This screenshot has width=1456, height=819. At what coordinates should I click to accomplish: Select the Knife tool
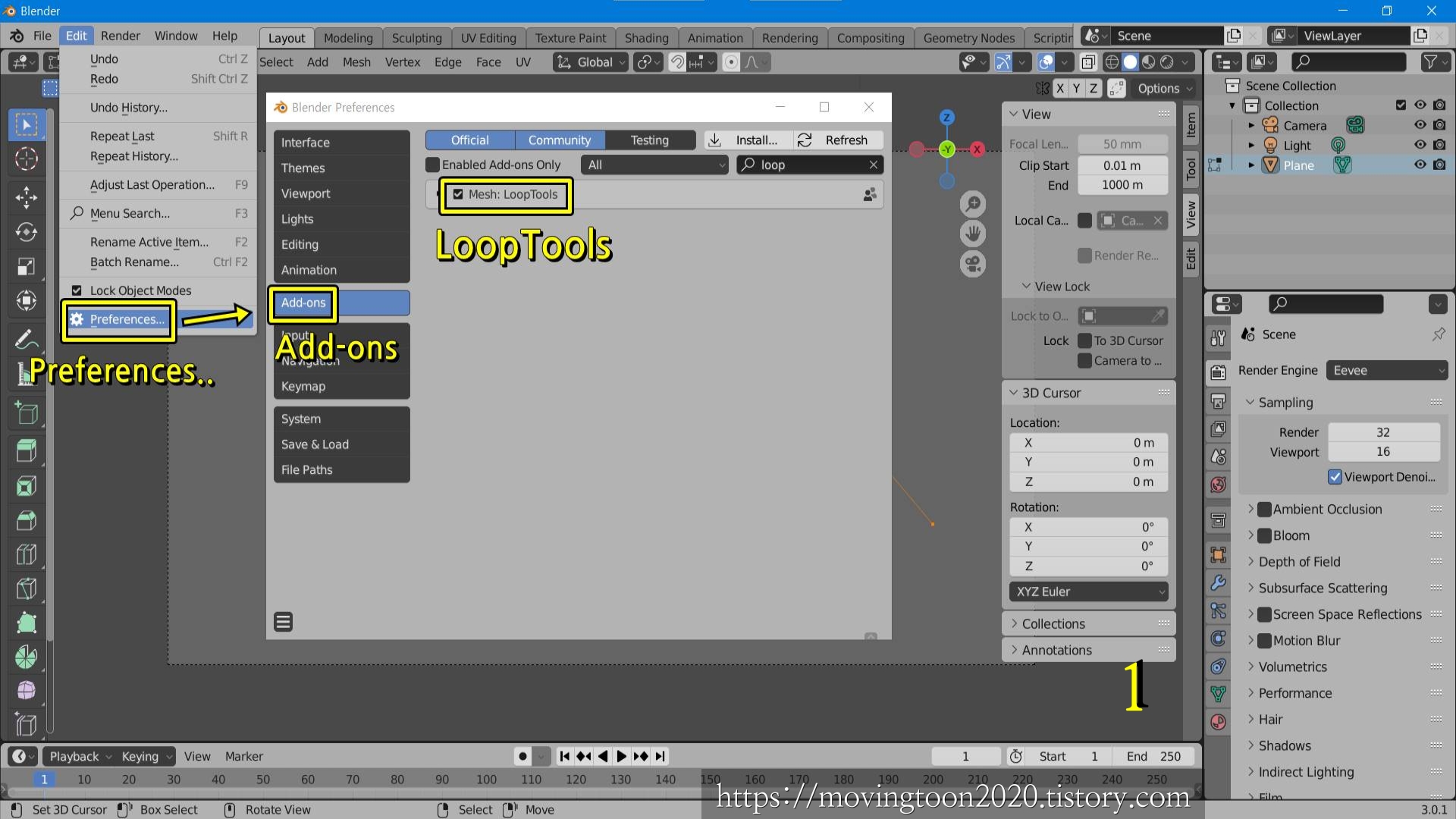pos(27,589)
